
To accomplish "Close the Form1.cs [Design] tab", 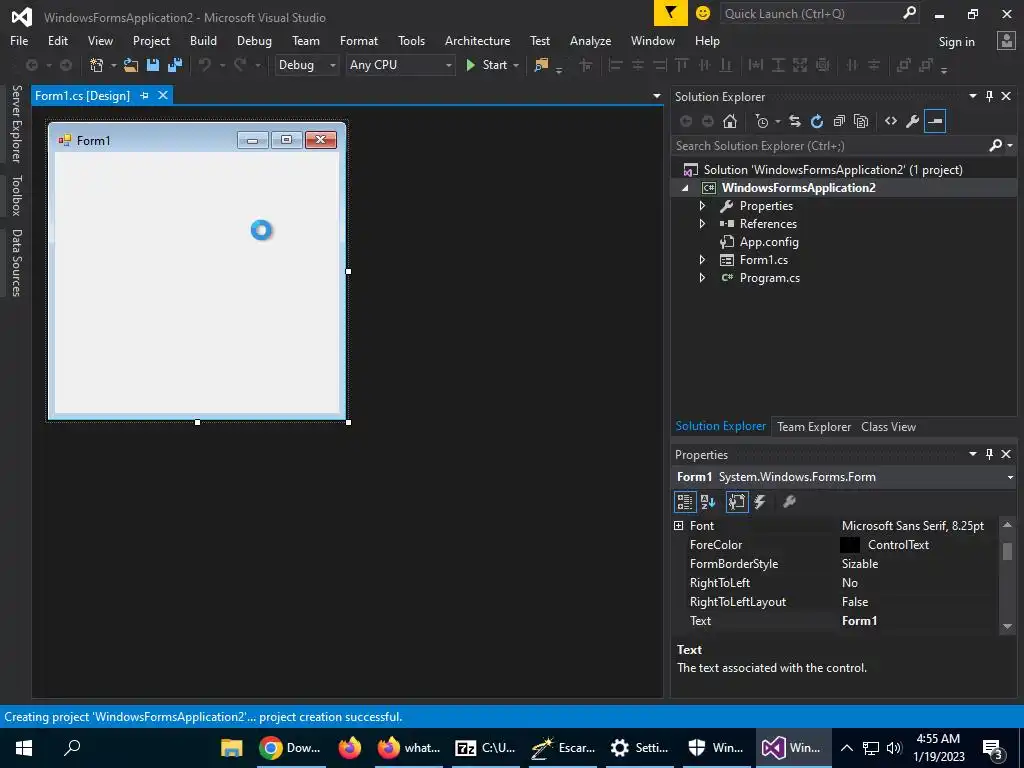I will click(x=163, y=95).
